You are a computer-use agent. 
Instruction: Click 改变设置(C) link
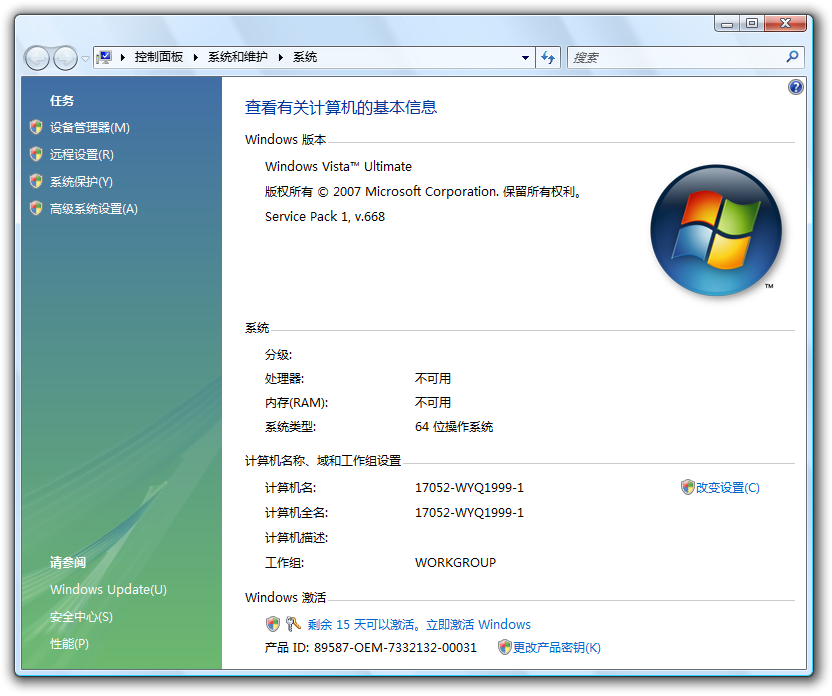click(x=727, y=488)
